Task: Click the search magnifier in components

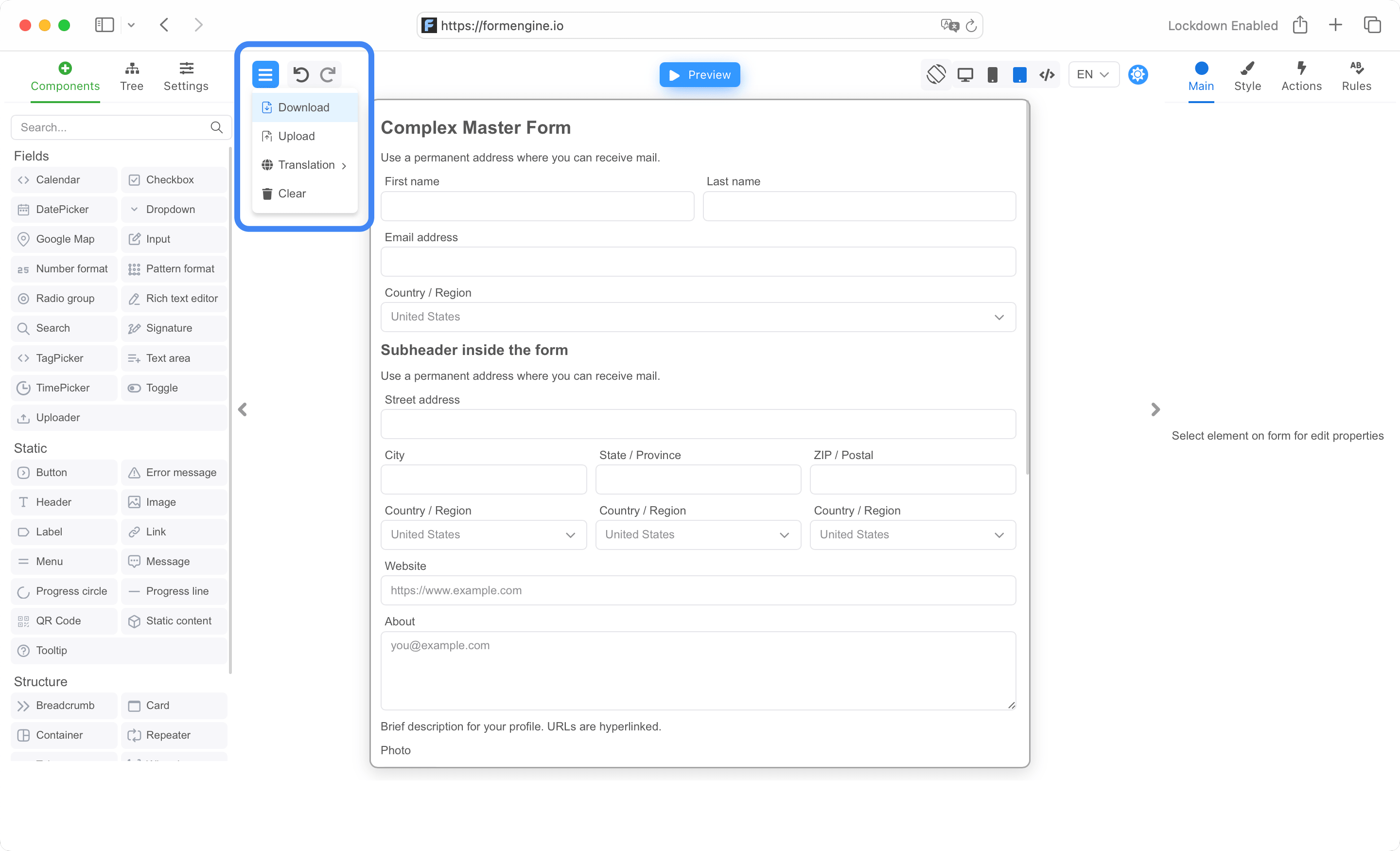Action: 216,127
